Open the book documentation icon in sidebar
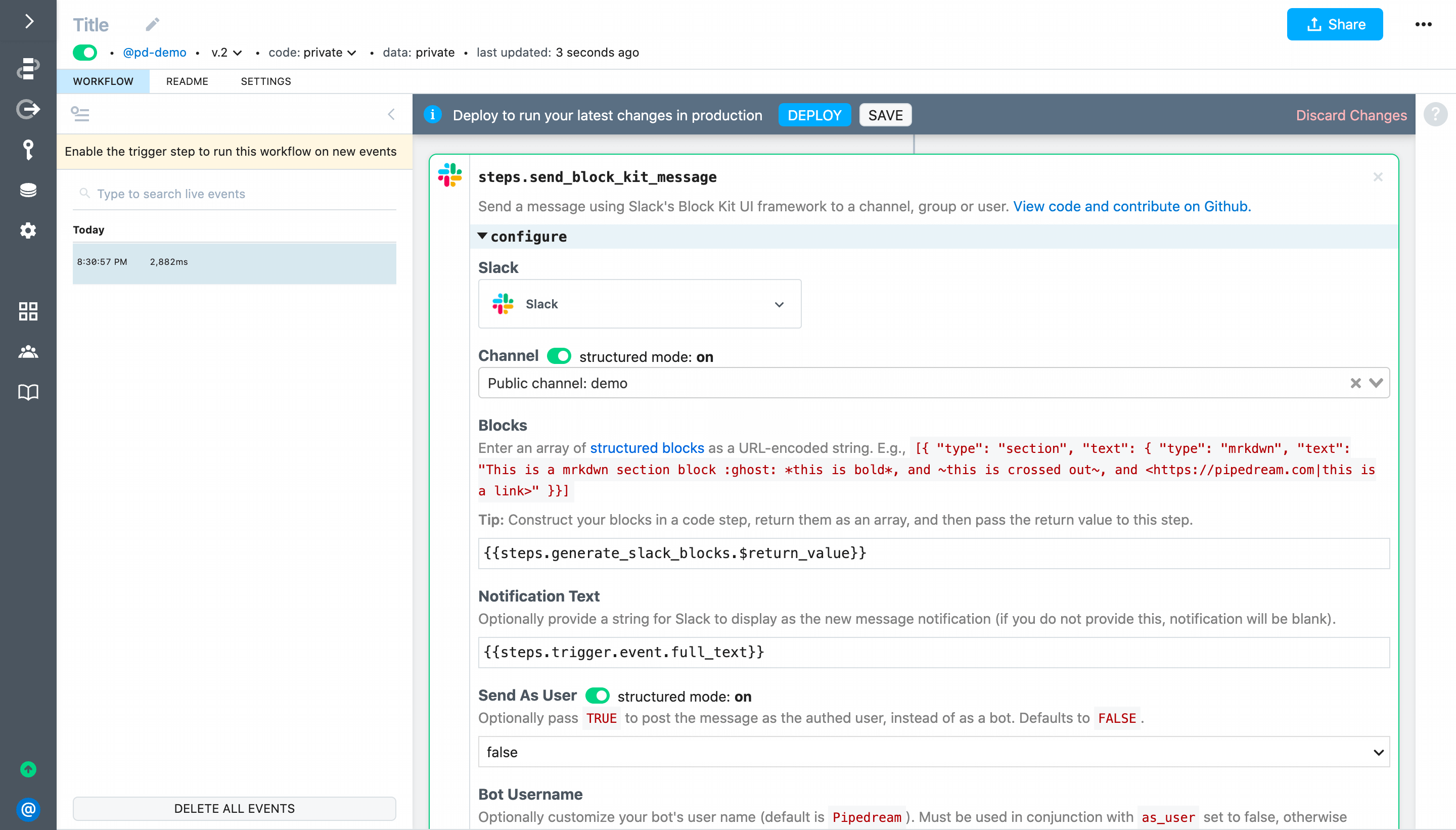 coord(28,392)
